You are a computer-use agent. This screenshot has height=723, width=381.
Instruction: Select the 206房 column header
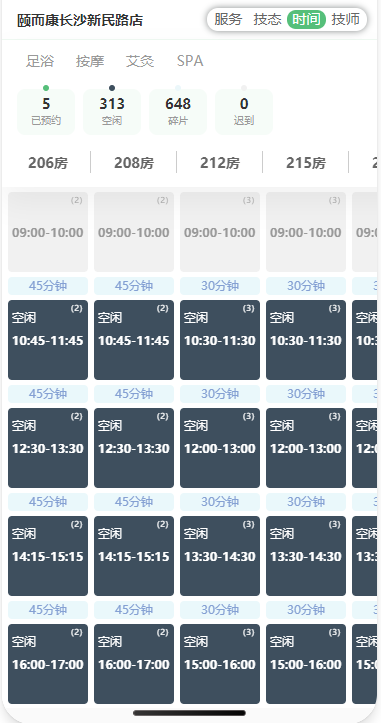click(x=48, y=163)
